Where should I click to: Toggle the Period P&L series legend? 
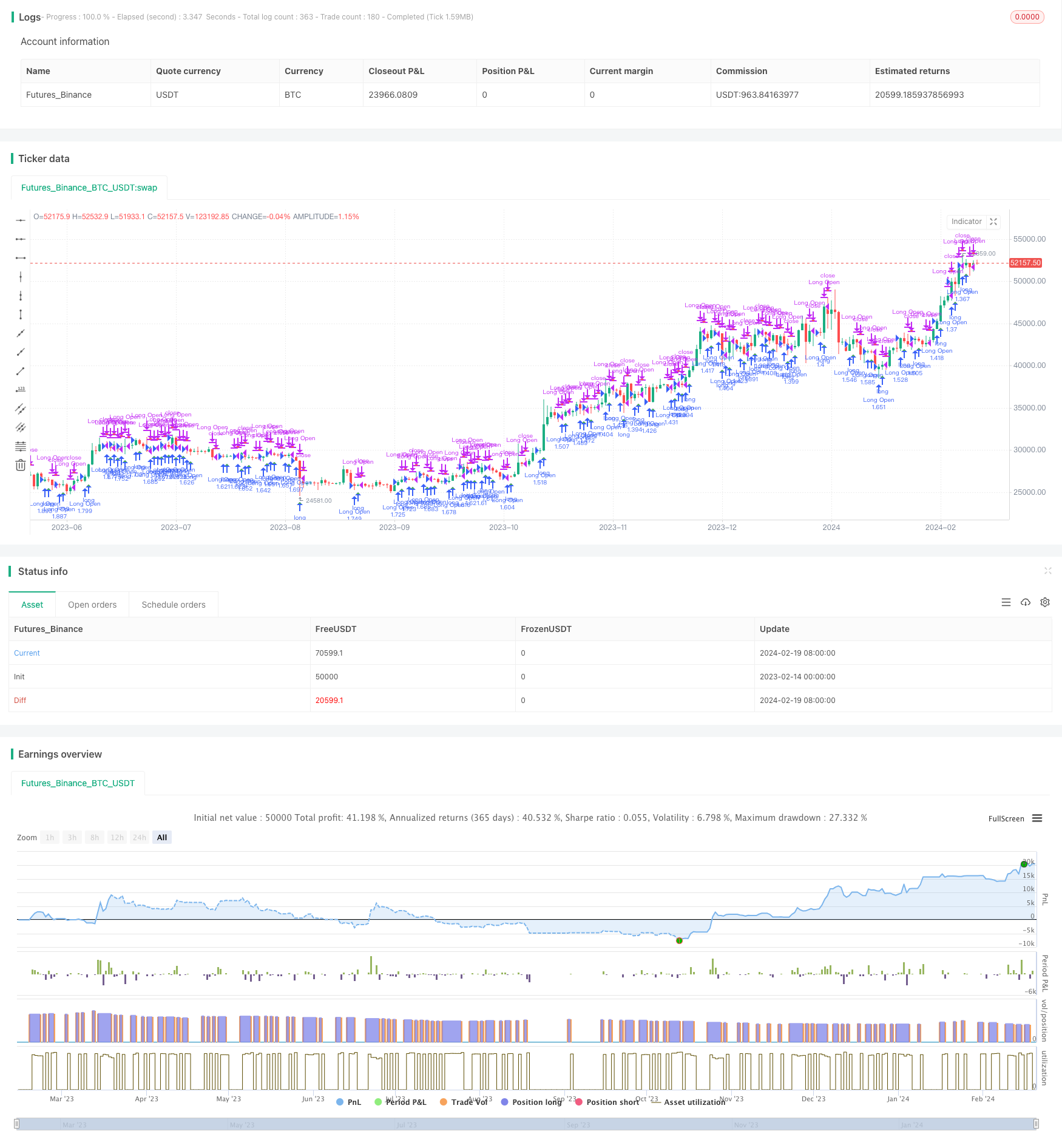point(401,1102)
